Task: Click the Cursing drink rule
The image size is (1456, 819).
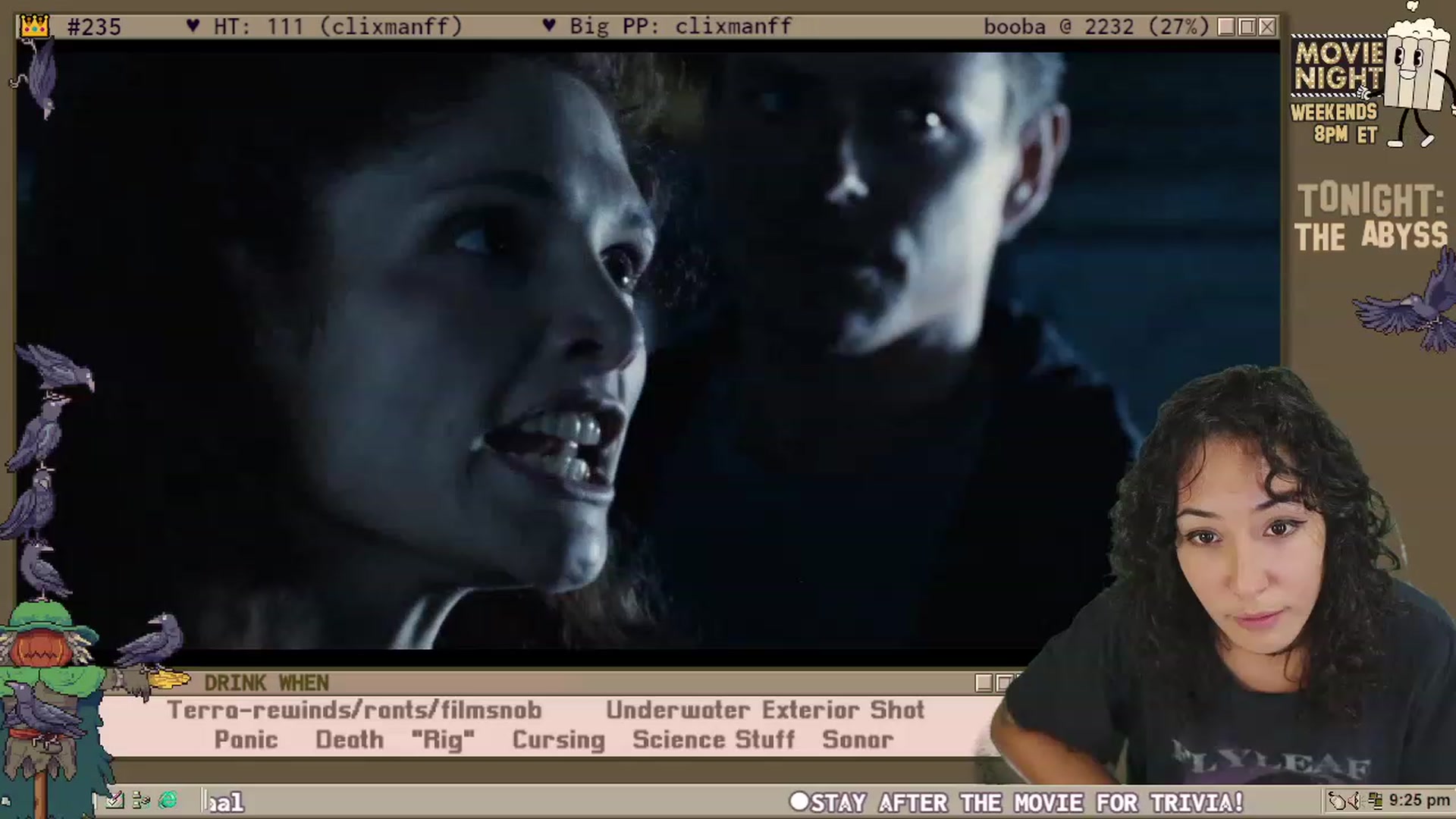Action: [x=558, y=739]
